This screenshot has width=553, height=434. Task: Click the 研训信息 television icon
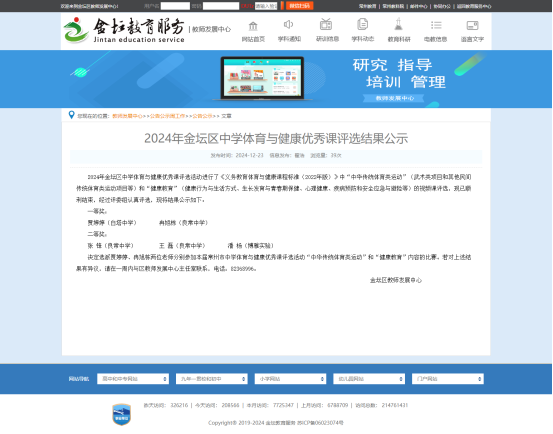pos(326,24)
